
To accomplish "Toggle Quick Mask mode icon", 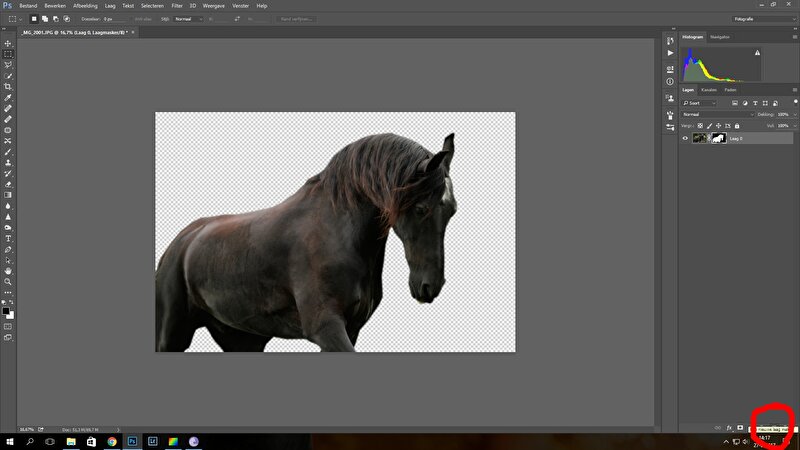I will (8, 327).
